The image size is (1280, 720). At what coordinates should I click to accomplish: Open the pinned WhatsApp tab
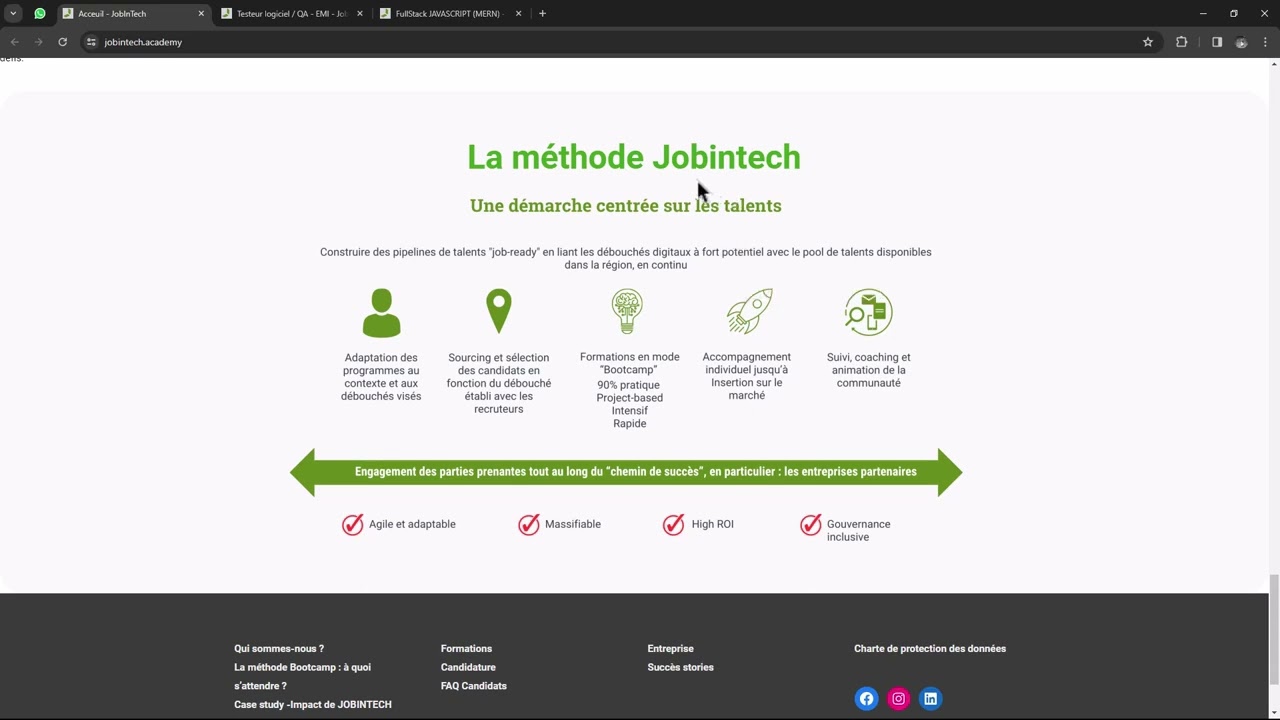[x=40, y=14]
